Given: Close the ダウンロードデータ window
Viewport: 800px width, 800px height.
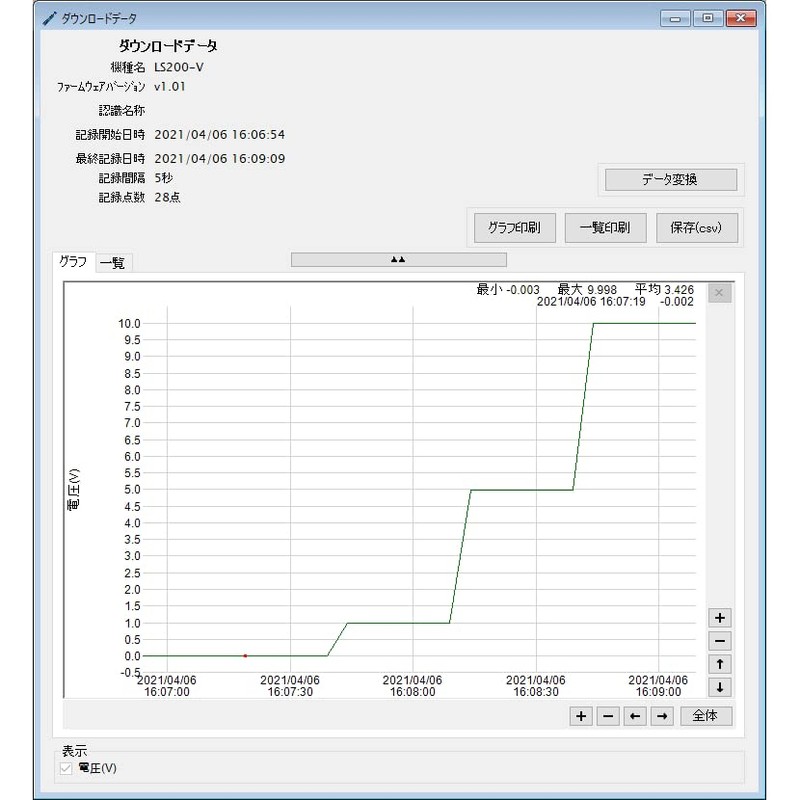Looking at the screenshot, I should pyautogui.click(x=741, y=18).
